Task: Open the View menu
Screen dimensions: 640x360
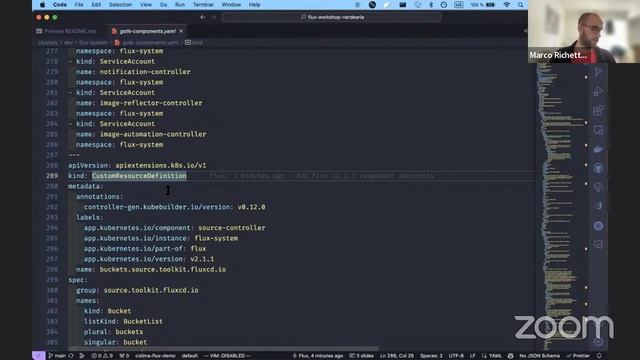Action: pyautogui.click(x=146, y=5)
